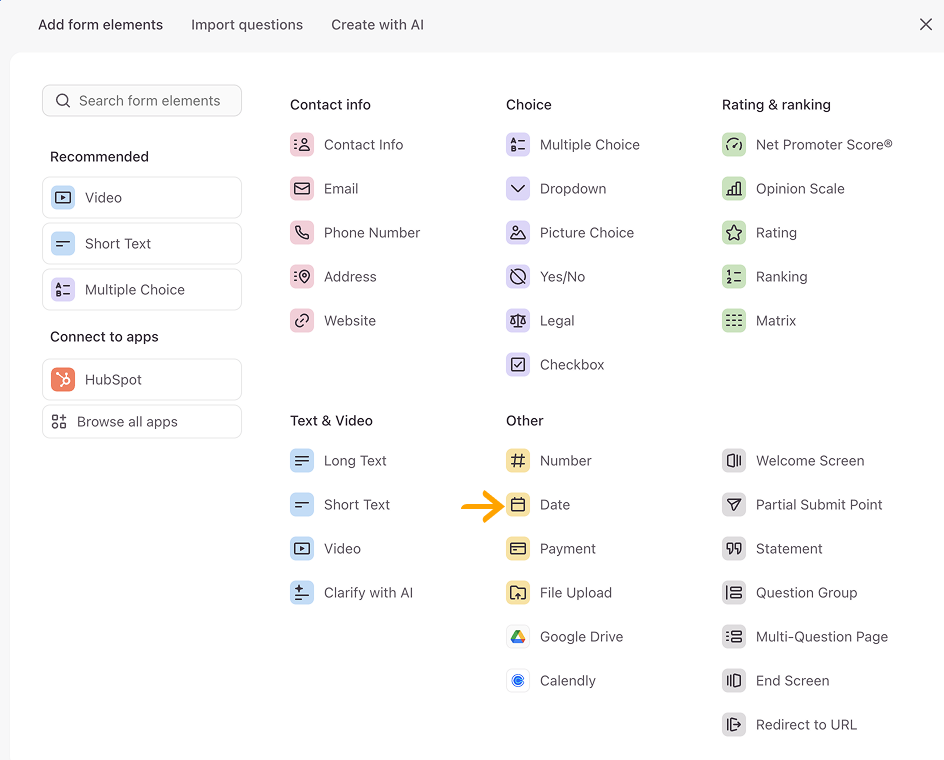Open Browse all apps
This screenshot has width=944, height=760.
click(x=142, y=422)
